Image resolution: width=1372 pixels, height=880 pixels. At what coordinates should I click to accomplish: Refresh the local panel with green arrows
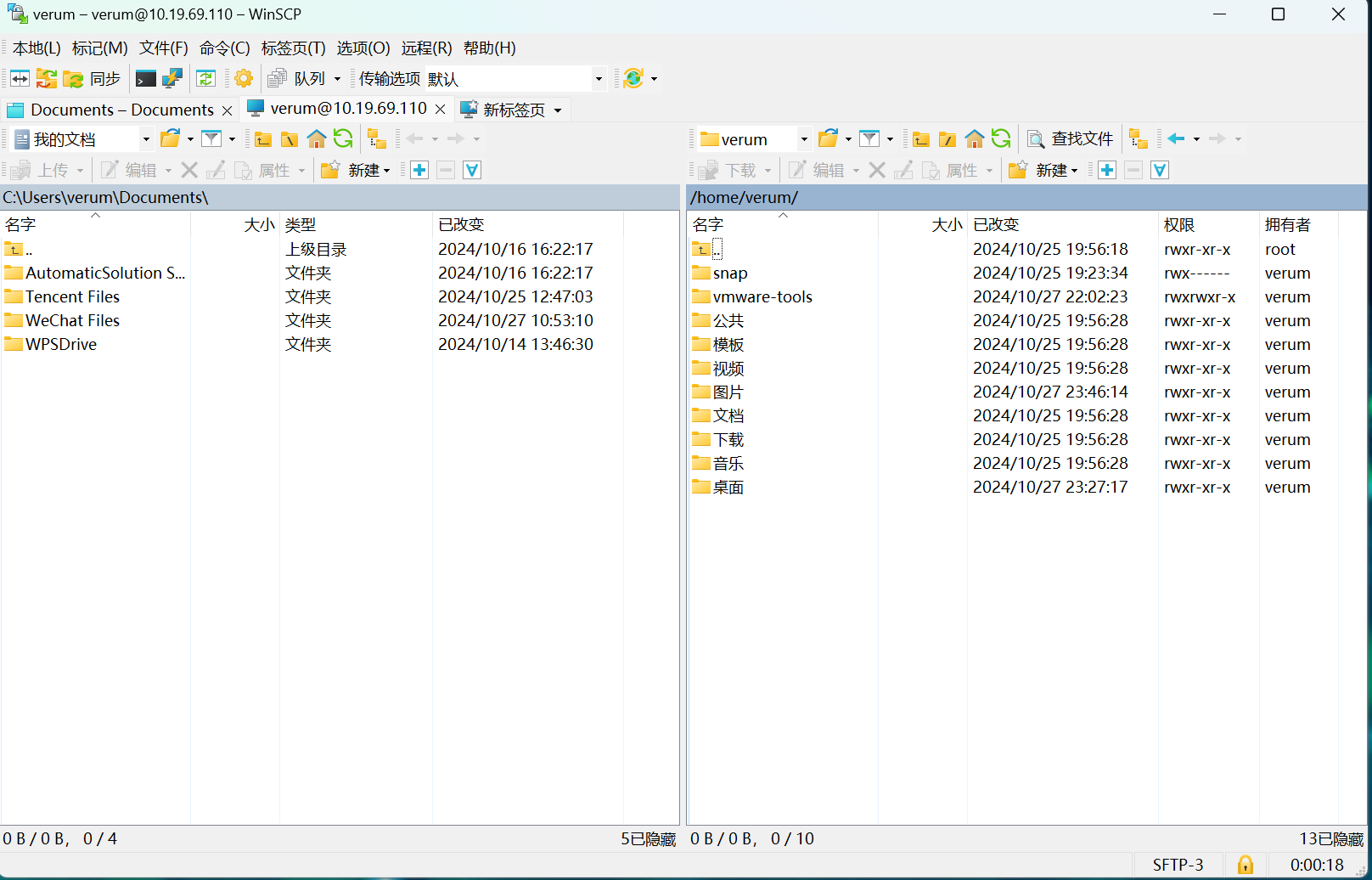pos(343,138)
